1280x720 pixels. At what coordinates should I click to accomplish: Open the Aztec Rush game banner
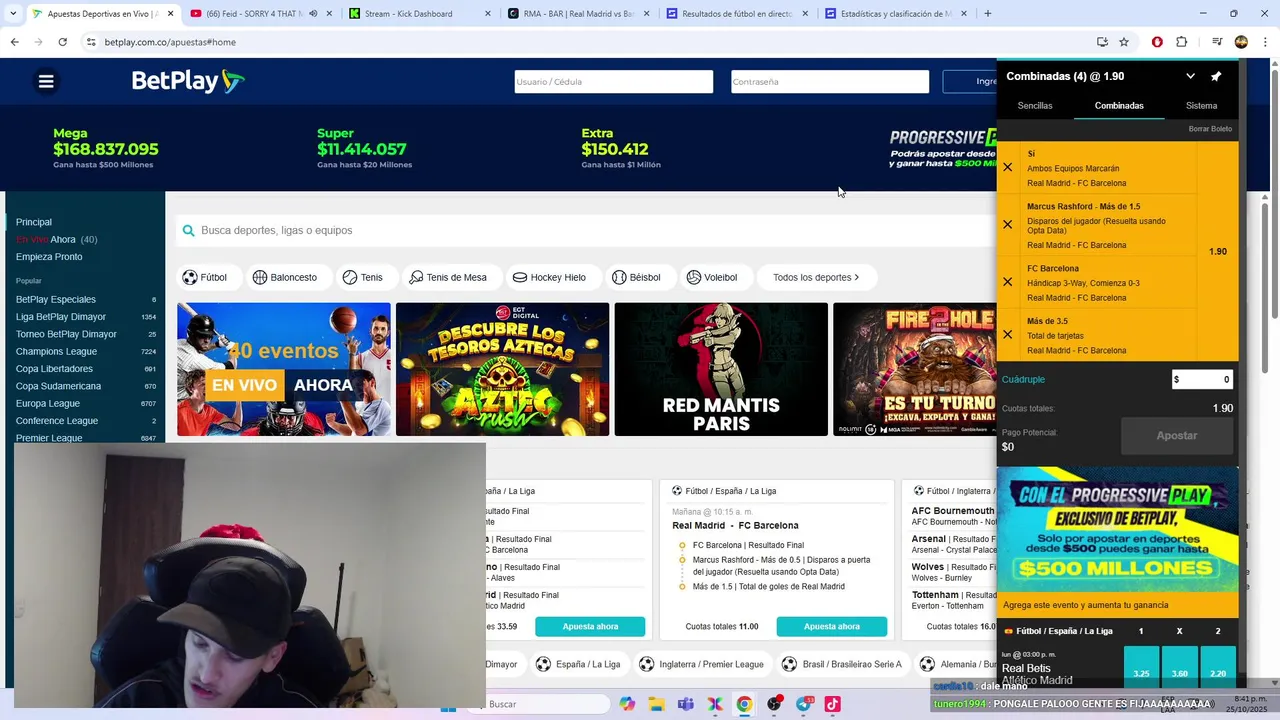pyautogui.click(x=502, y=369)
